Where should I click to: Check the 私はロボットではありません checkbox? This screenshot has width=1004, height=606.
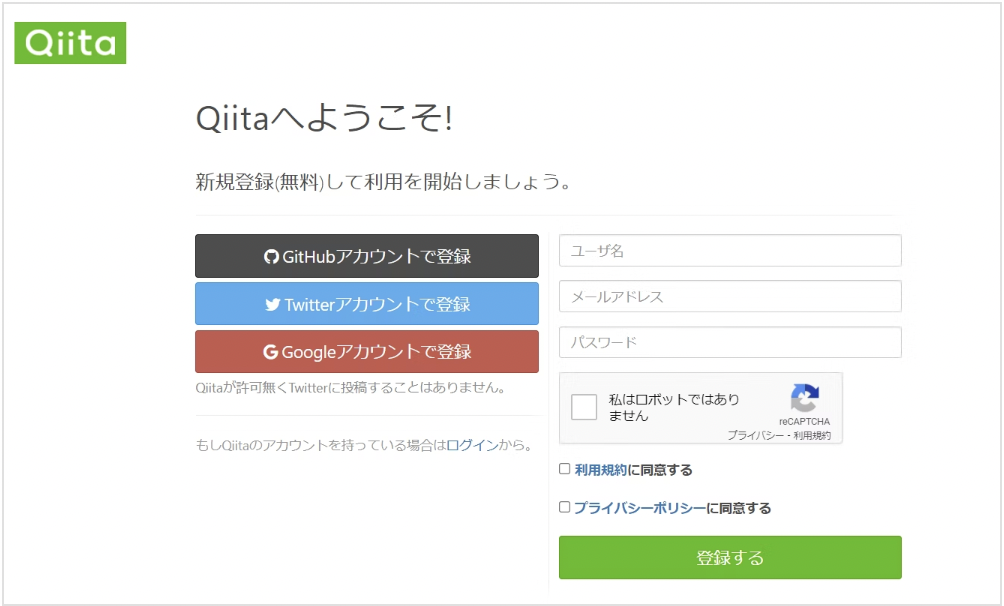(x=585, y=407)
